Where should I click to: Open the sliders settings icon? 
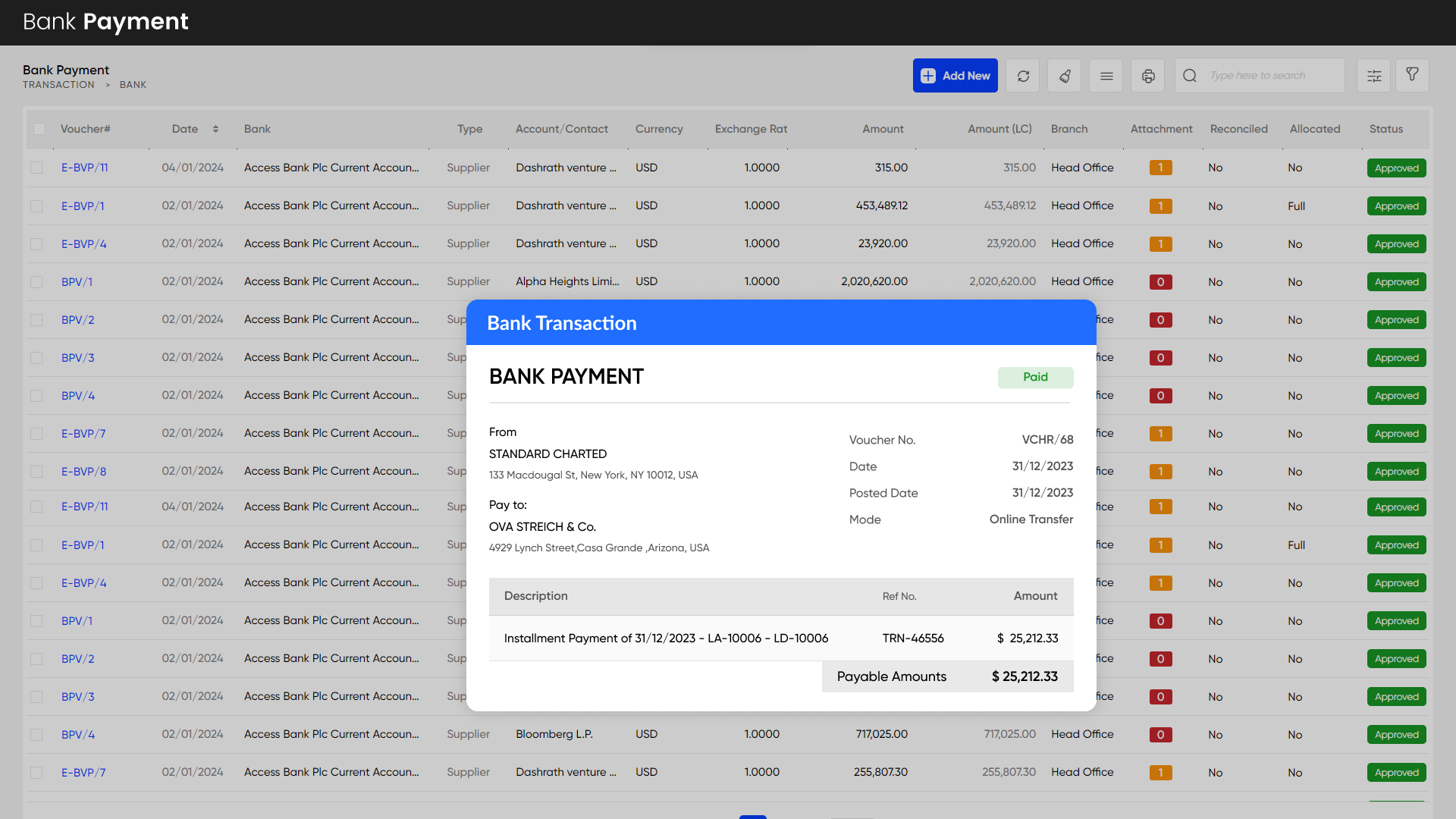coord(1374,76)
